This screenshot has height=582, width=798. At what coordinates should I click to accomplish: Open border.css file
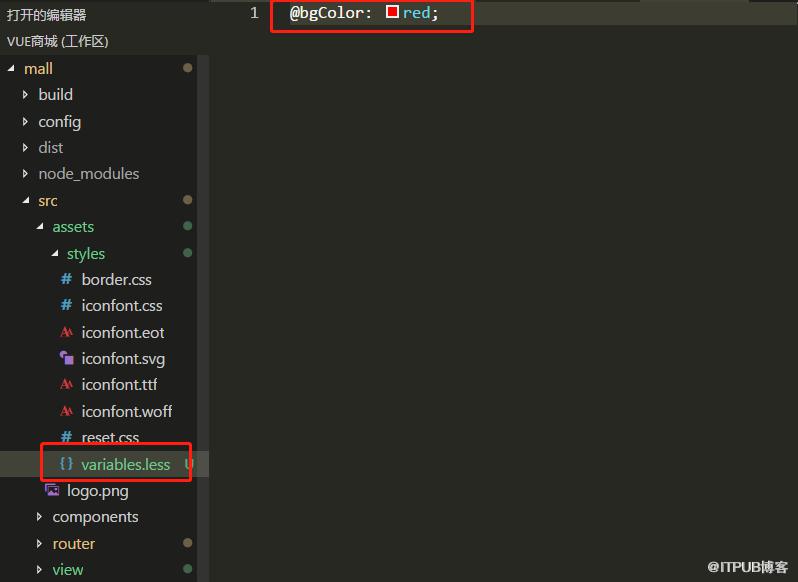[117, 279]
